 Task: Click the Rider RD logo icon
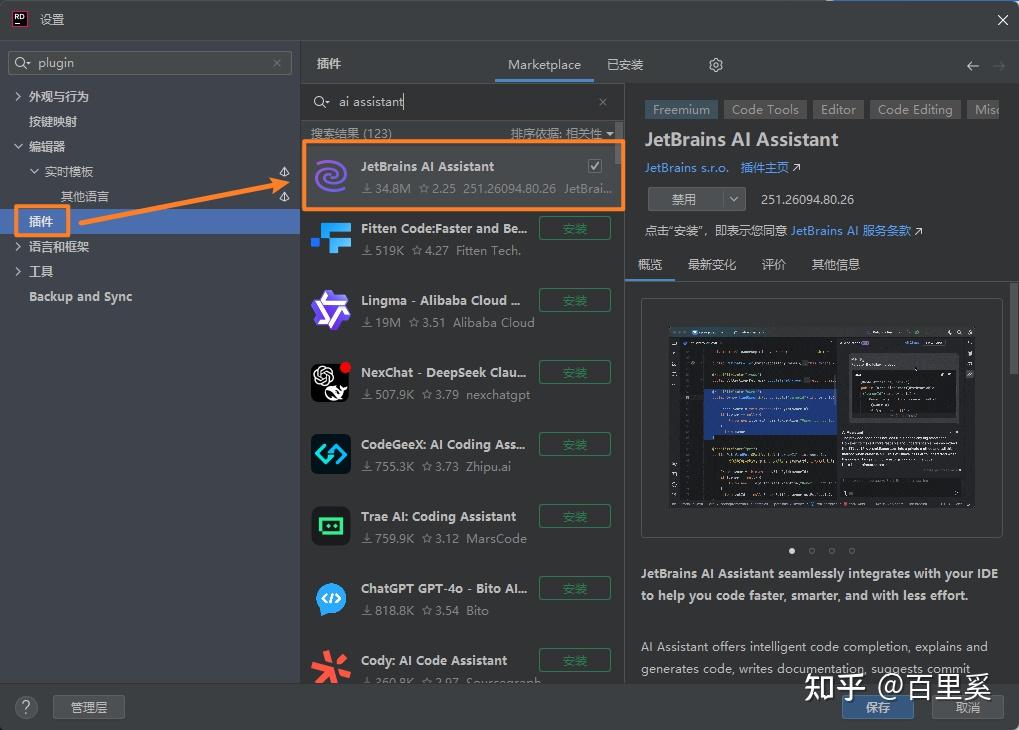[20, 20]
